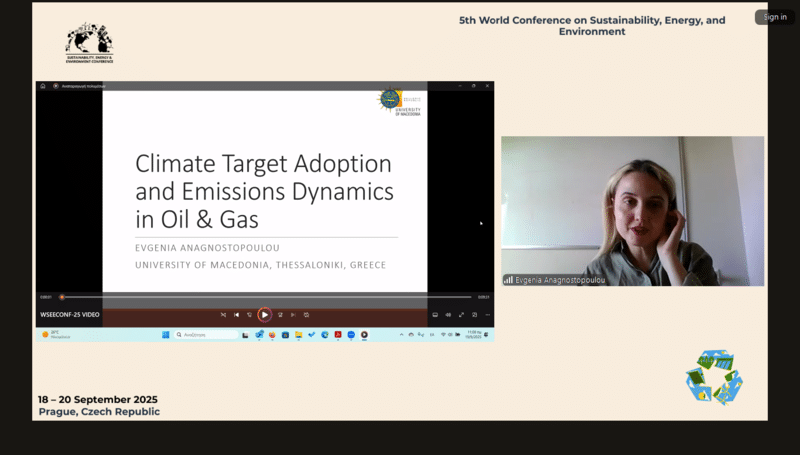Click the Evgenia Anagnostopoulou webcam video
Viewport: 800px width, 455px height.
coord(632,211)
